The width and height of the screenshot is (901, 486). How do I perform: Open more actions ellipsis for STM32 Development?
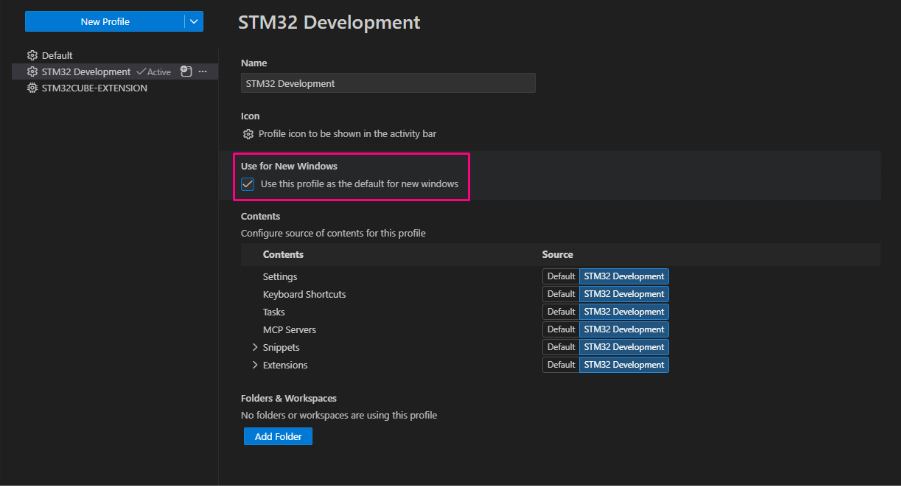click(203, 72)
